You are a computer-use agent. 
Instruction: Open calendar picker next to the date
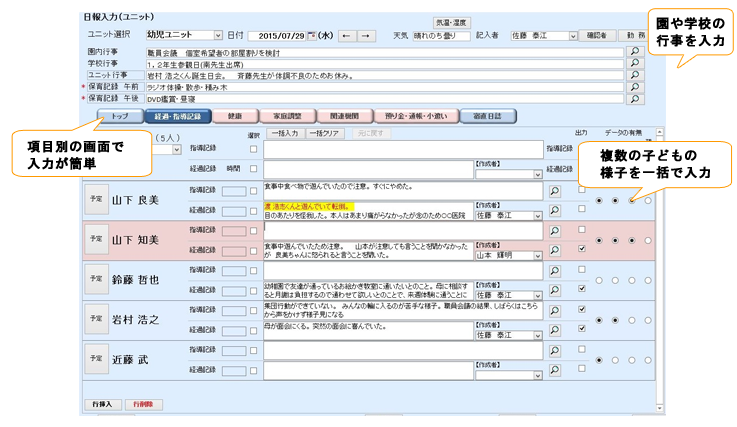pyautogui.click(x=312, y=35)
